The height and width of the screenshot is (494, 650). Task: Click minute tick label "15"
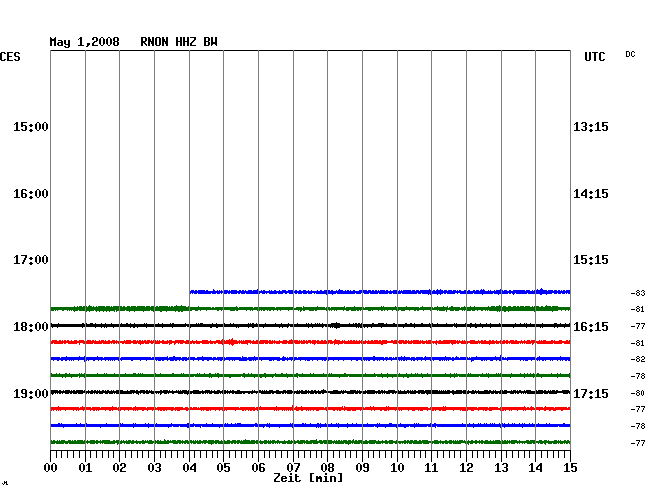pos(570,468)
